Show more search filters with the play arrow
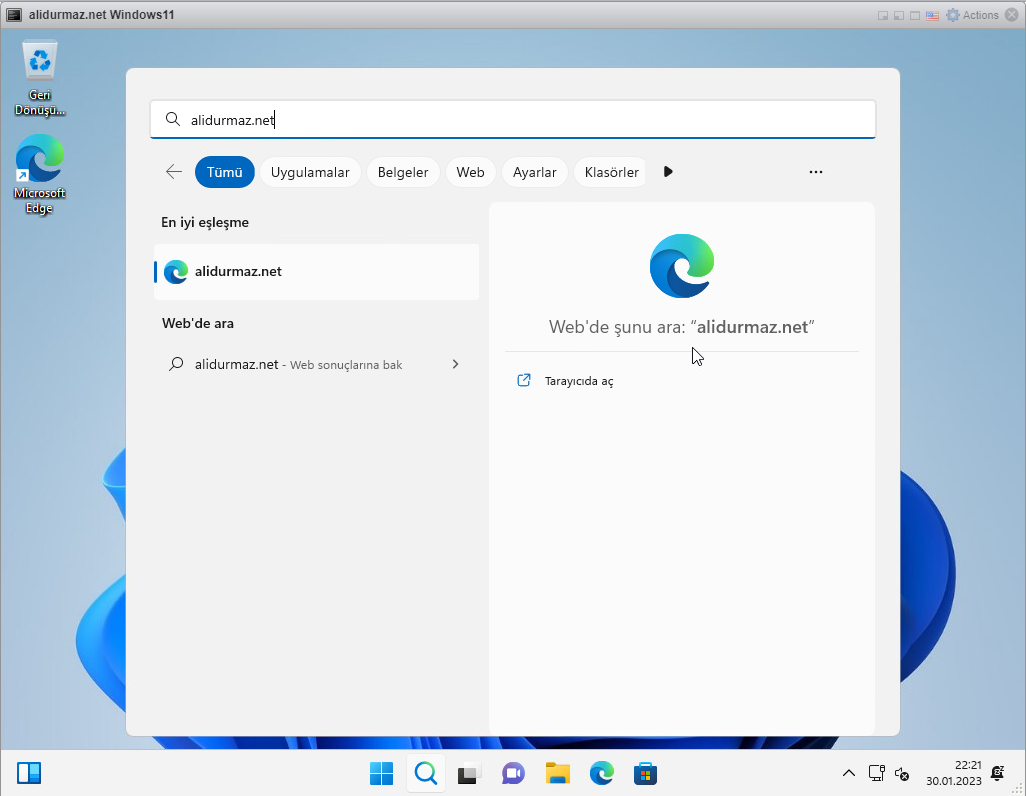Image resolution: width=1026 pixels, height=796 pixels. (668, 172)
